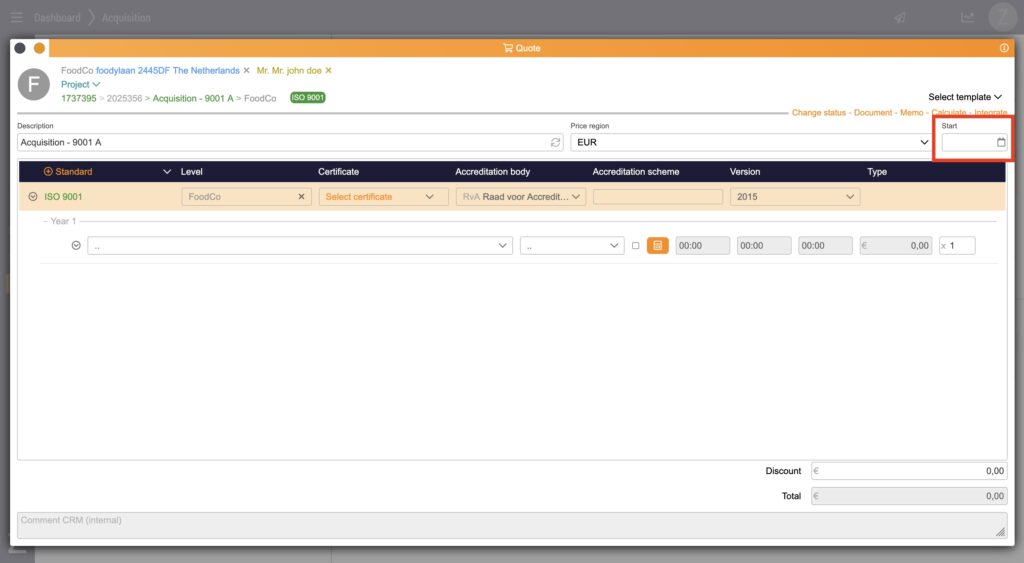Collapse the ISO 9001 standard row
The height and width of the screenshot is (563, 1024).
pyautogui.click(x=33, y=197)
